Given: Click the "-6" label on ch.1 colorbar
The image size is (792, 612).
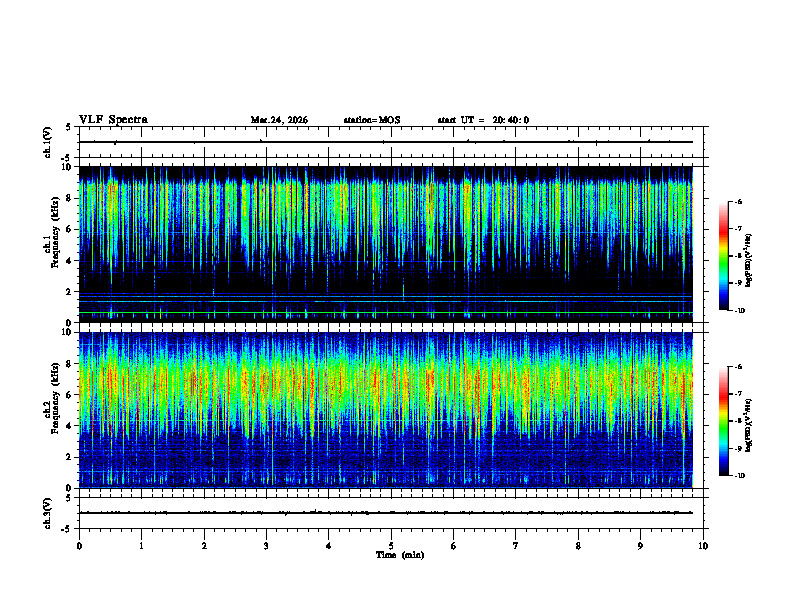Looking at the screenshot, I should (x=738, y=201).
